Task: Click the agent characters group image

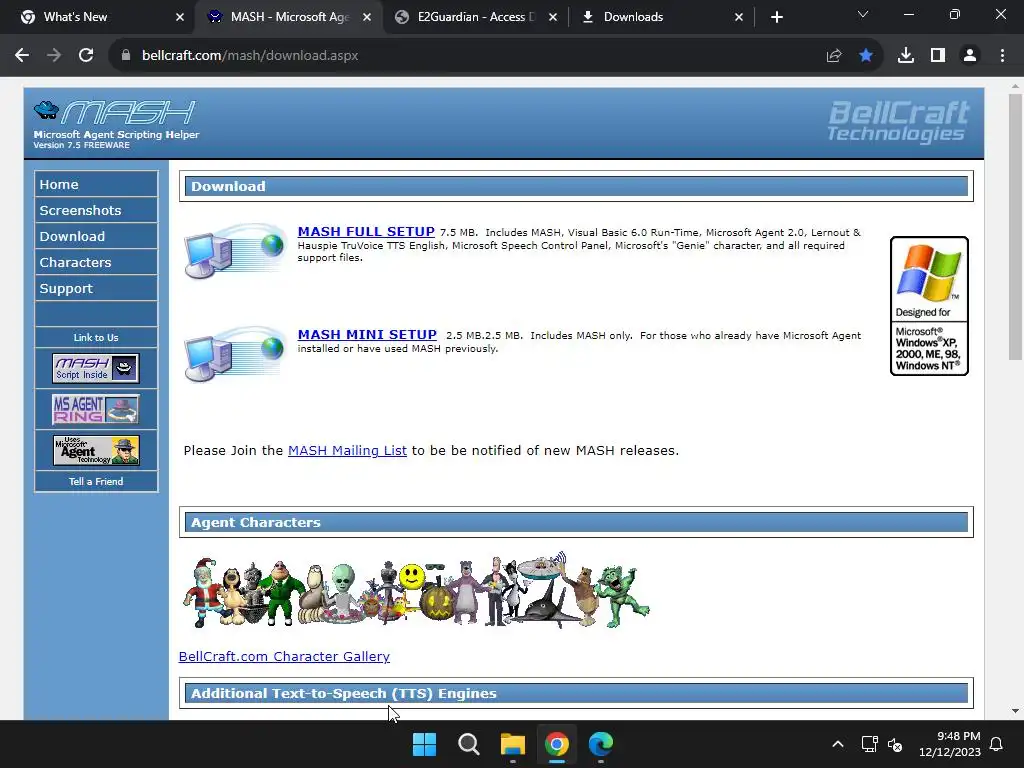Action: 416,591
